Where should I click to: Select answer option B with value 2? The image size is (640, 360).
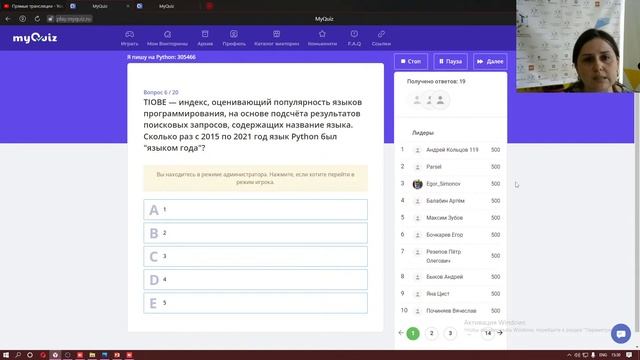pyautogui.click(x=256, y=233)
